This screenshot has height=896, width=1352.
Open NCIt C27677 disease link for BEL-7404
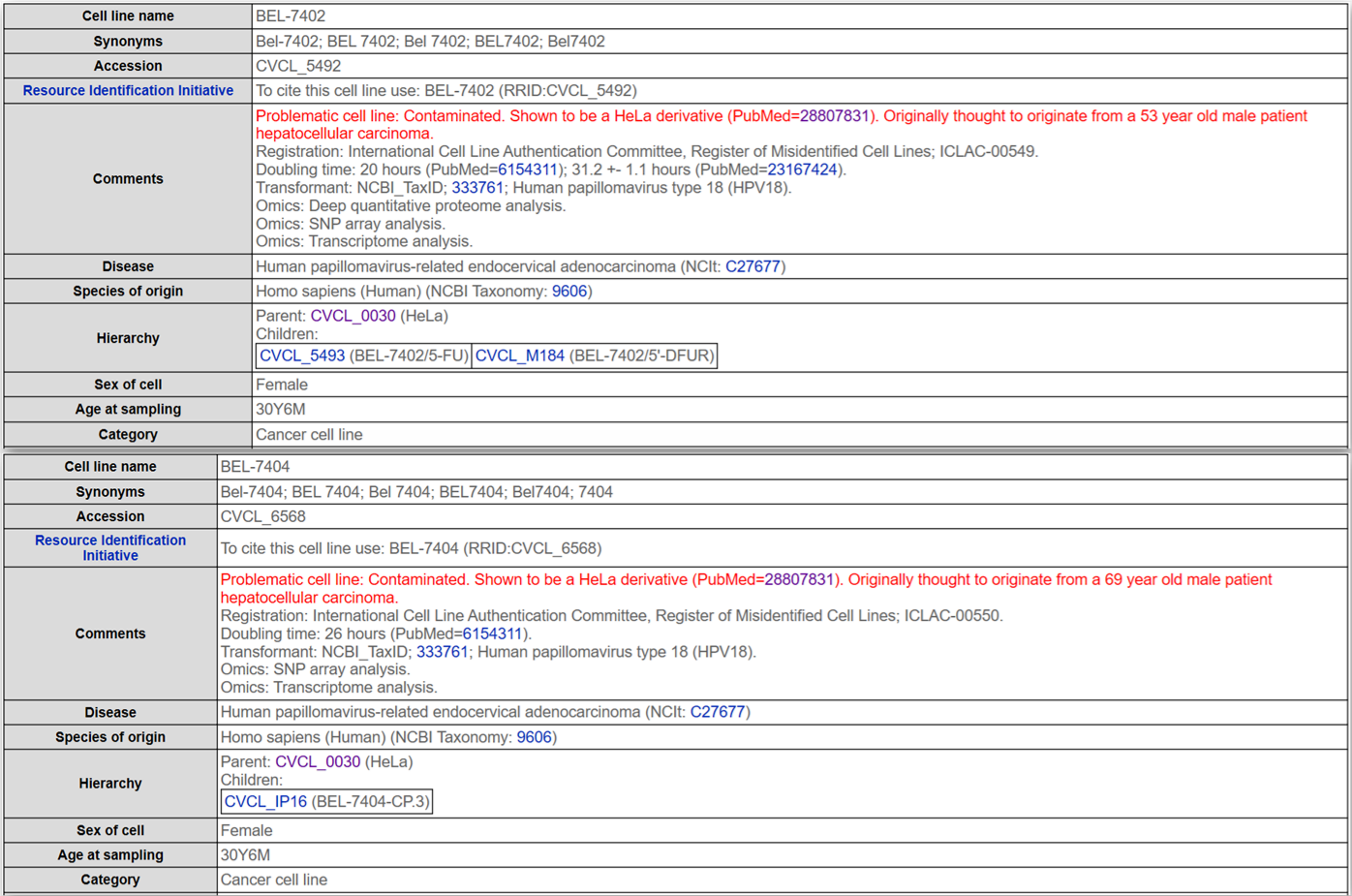[x=717, y=712]
